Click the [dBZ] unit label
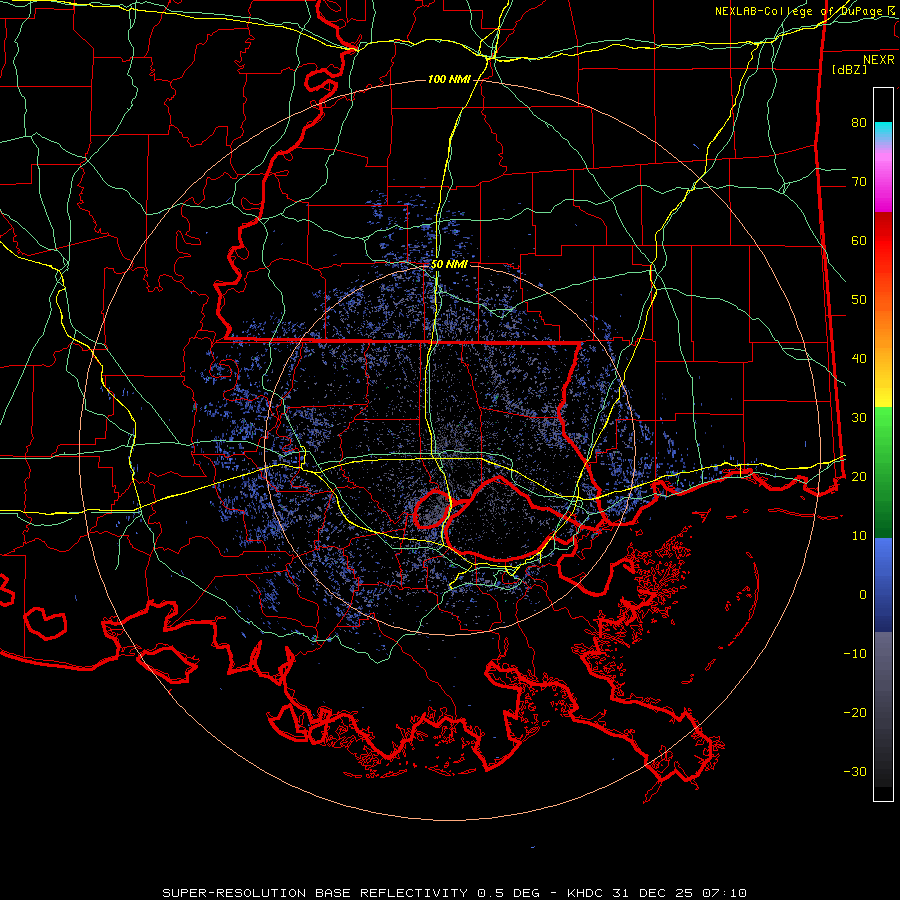Image resolution: width=900 pixels, height=900 pixels. point(849,69)
